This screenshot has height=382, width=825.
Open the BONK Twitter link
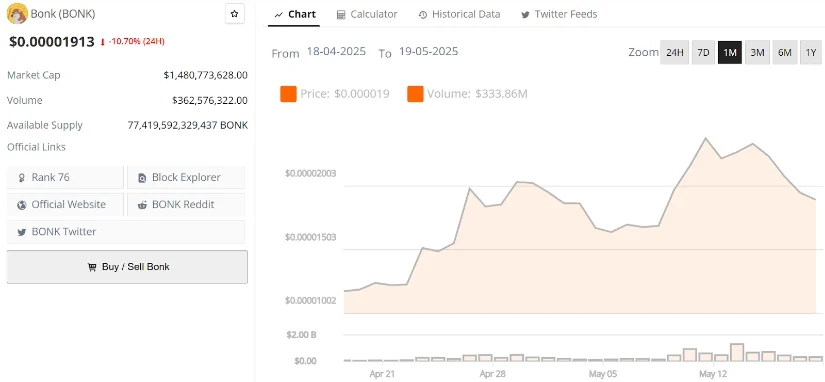pyautogui.click(x=126, y=232)
